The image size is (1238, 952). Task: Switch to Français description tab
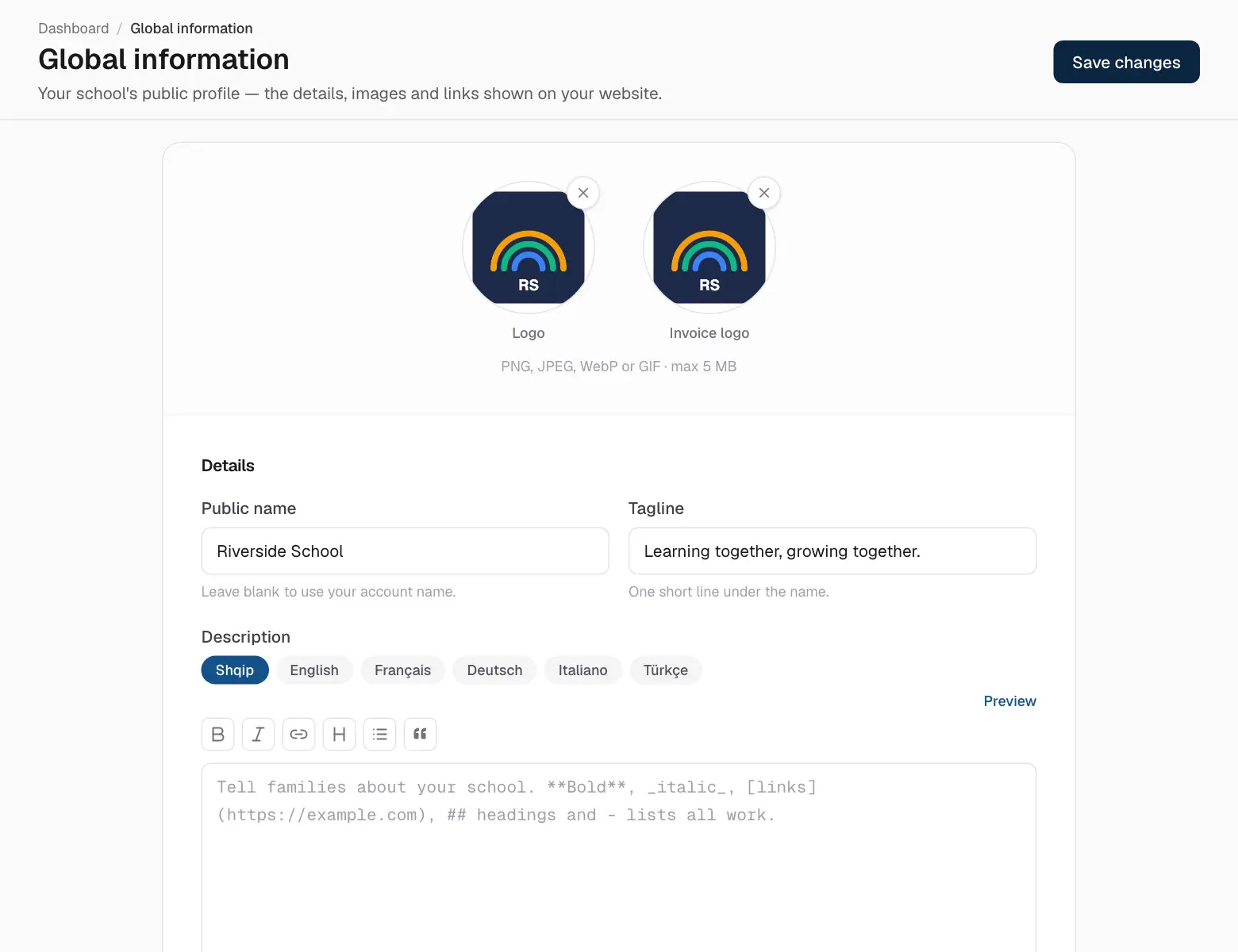tap(403, 670)
